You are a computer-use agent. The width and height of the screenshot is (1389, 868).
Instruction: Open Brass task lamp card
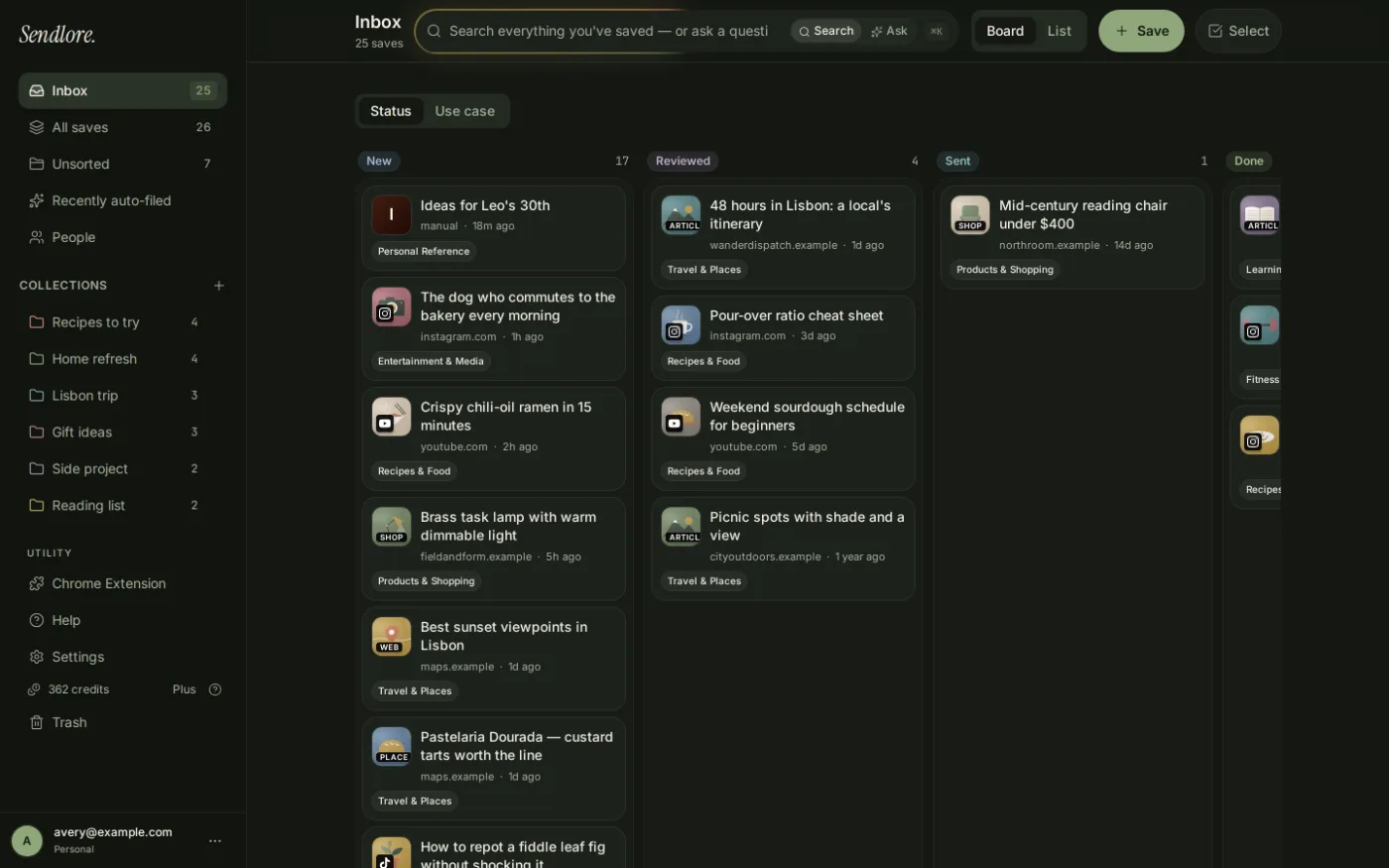(x=494, y=549)
